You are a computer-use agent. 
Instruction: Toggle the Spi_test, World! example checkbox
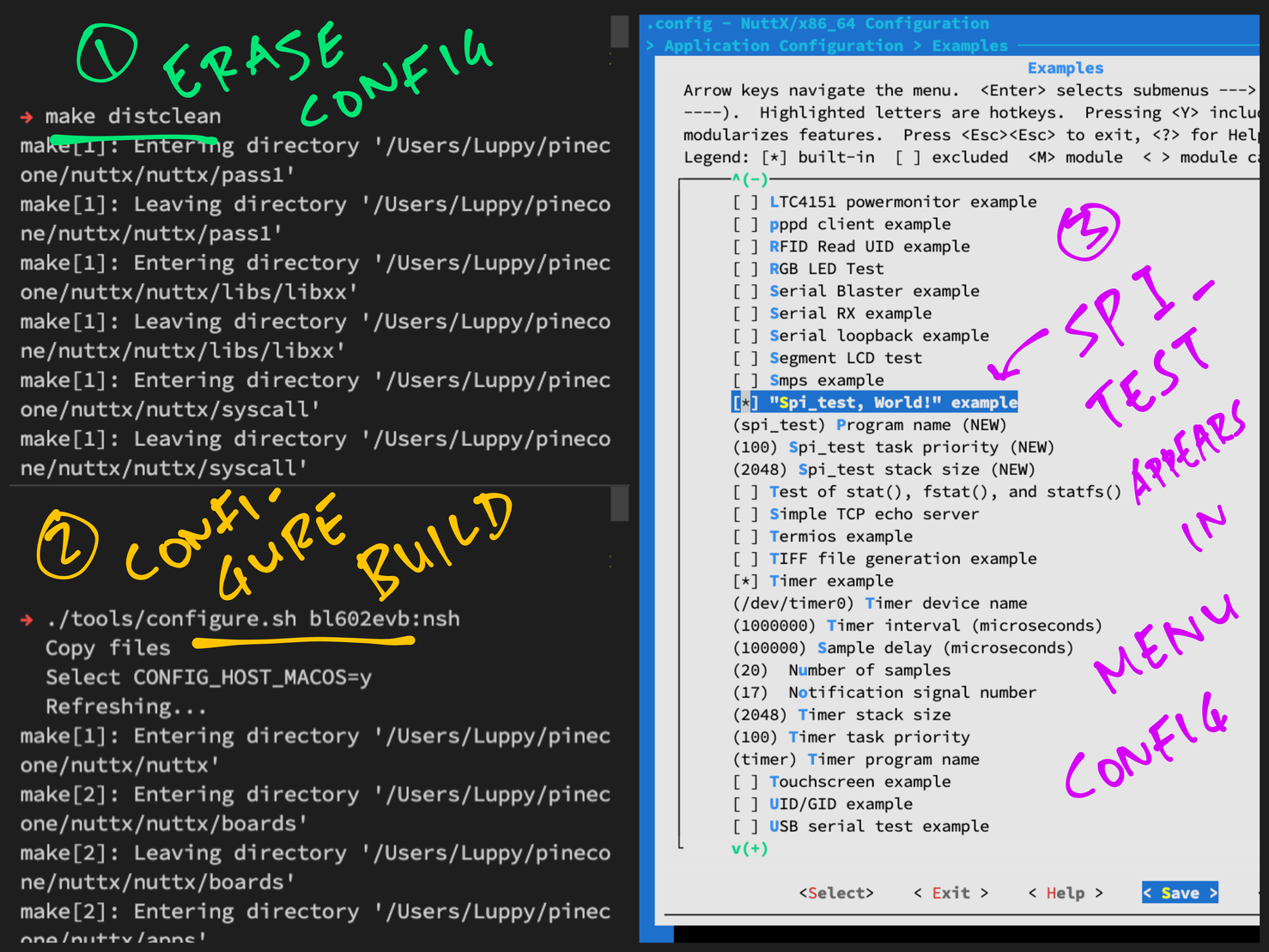tap(744, 403)
